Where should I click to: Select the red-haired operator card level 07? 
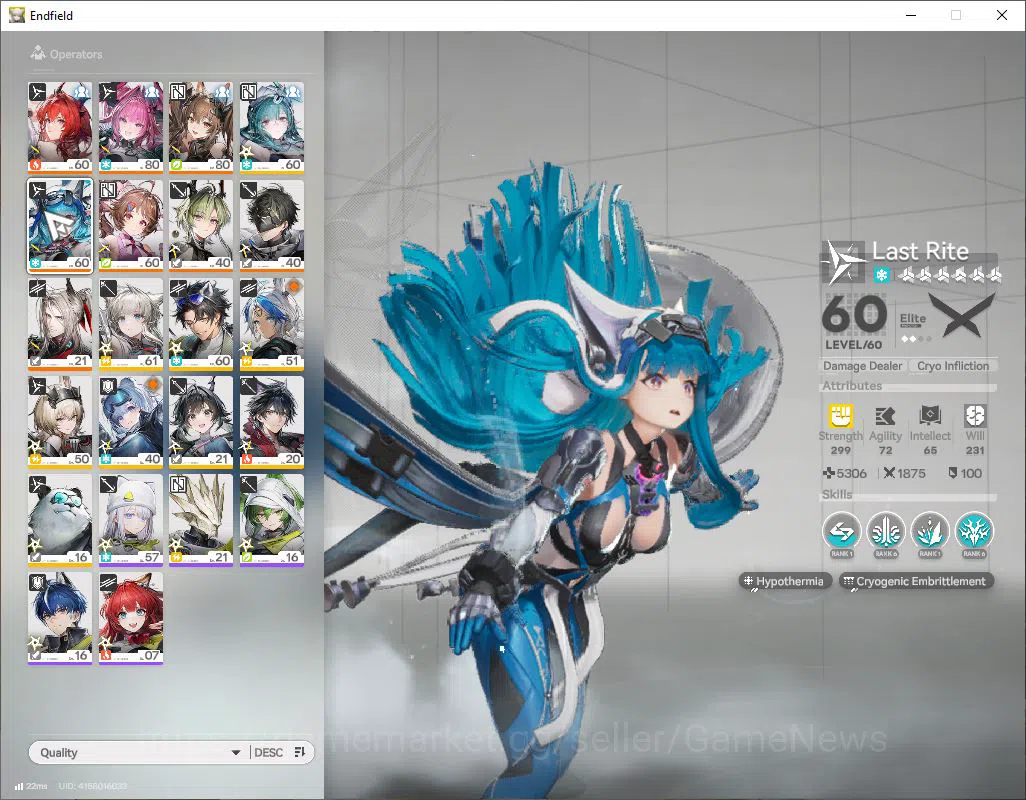(x=131, y=617)
